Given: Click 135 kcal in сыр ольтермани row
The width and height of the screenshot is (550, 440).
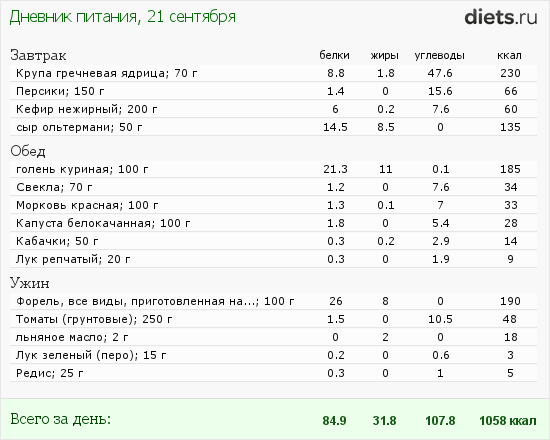Looking at the screenshot, I should (510, 127).
